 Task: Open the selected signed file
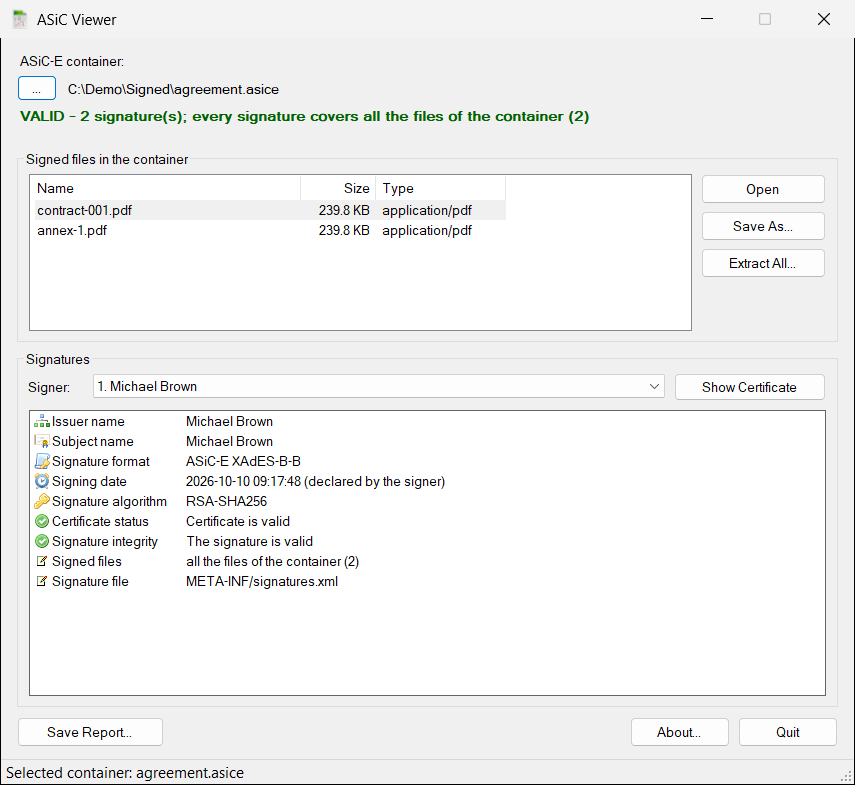click(x=763, y=189)
